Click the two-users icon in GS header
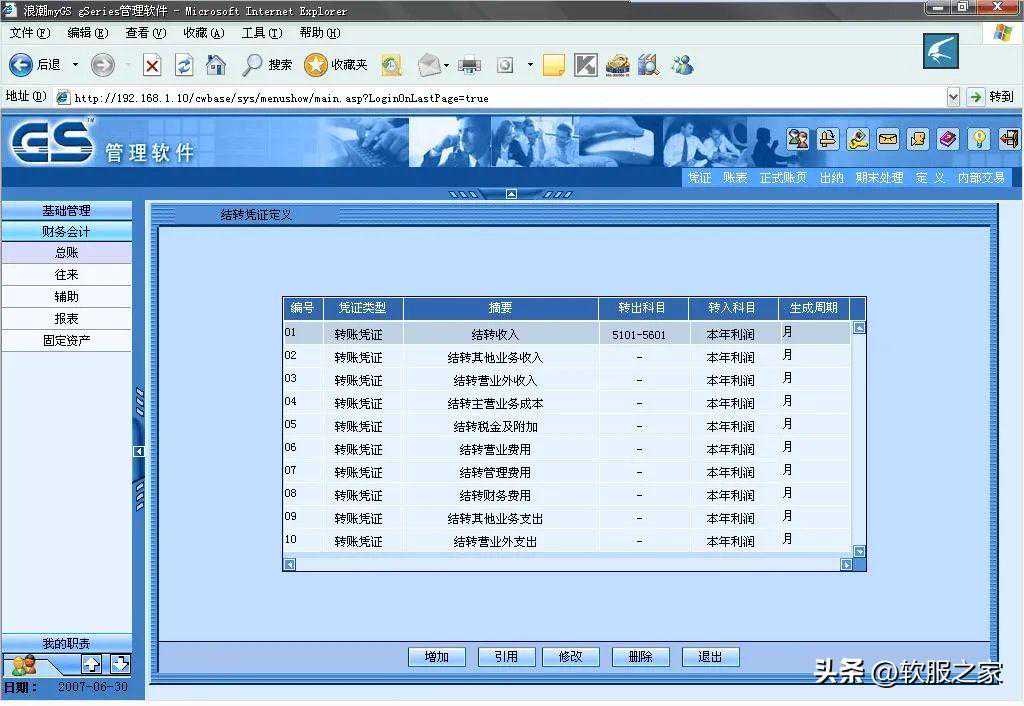Viewport: 1024px width, 706px height. 797,139
